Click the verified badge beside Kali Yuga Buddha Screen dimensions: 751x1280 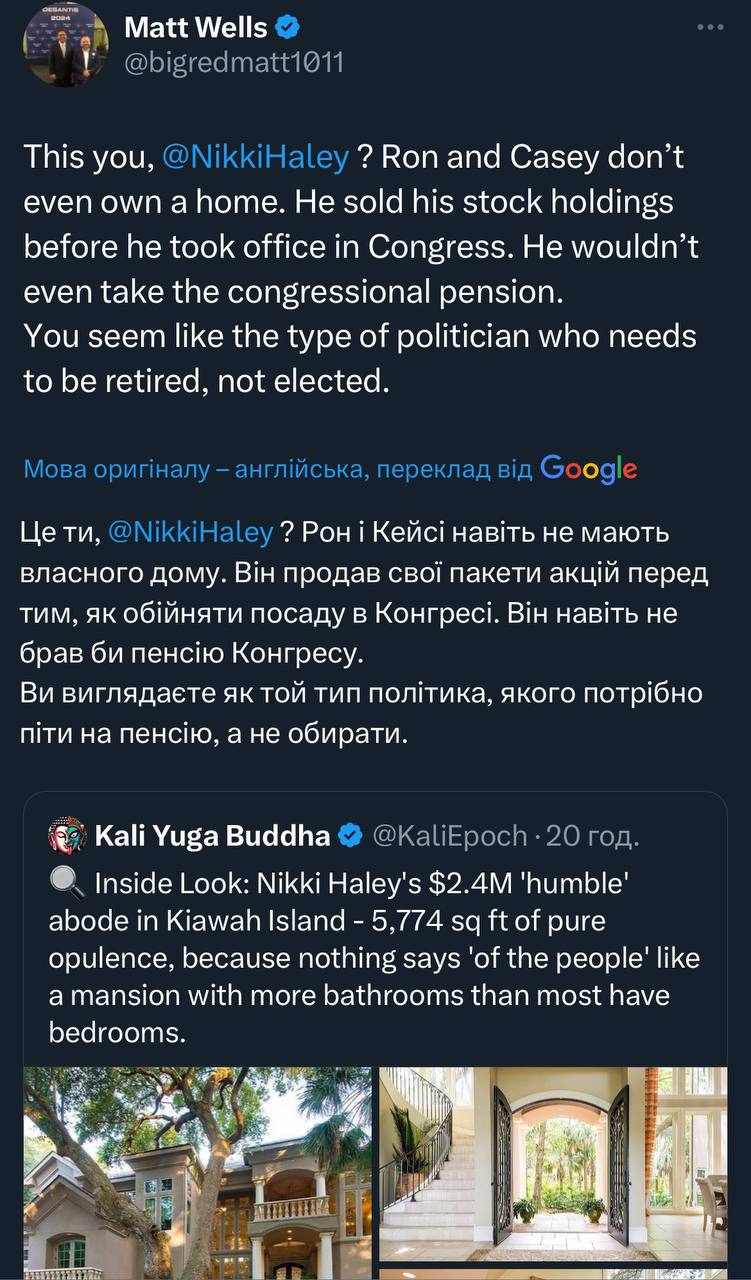350,836
